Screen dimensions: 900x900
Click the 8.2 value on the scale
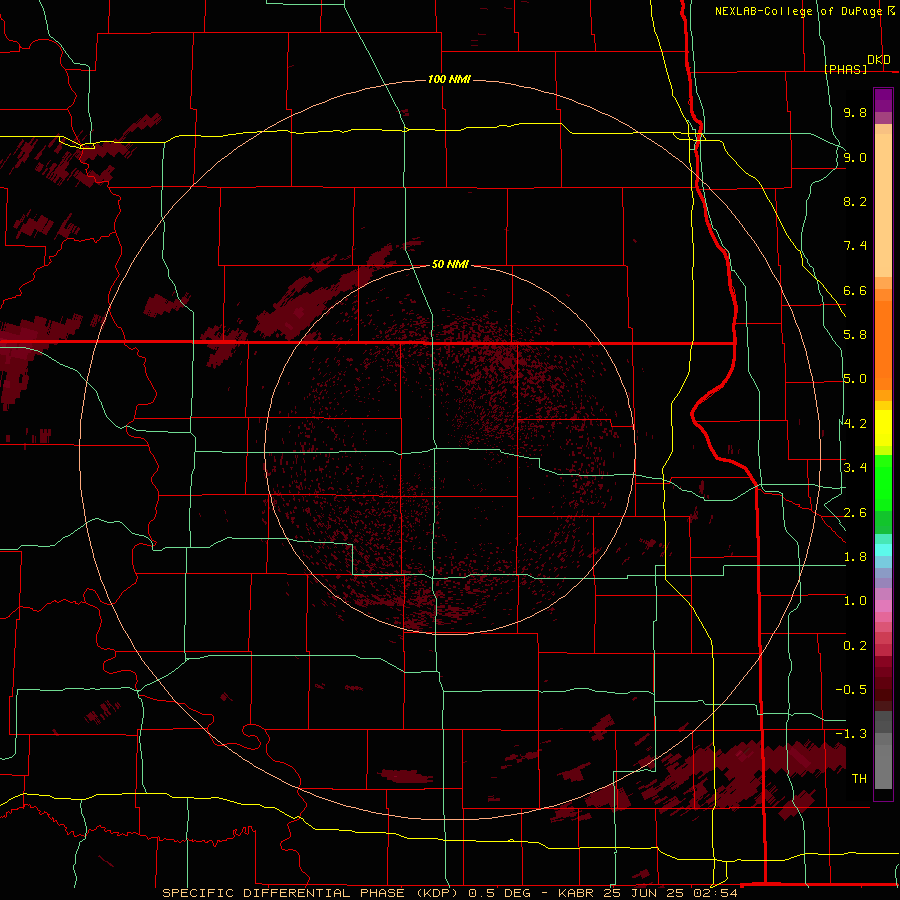855,201
